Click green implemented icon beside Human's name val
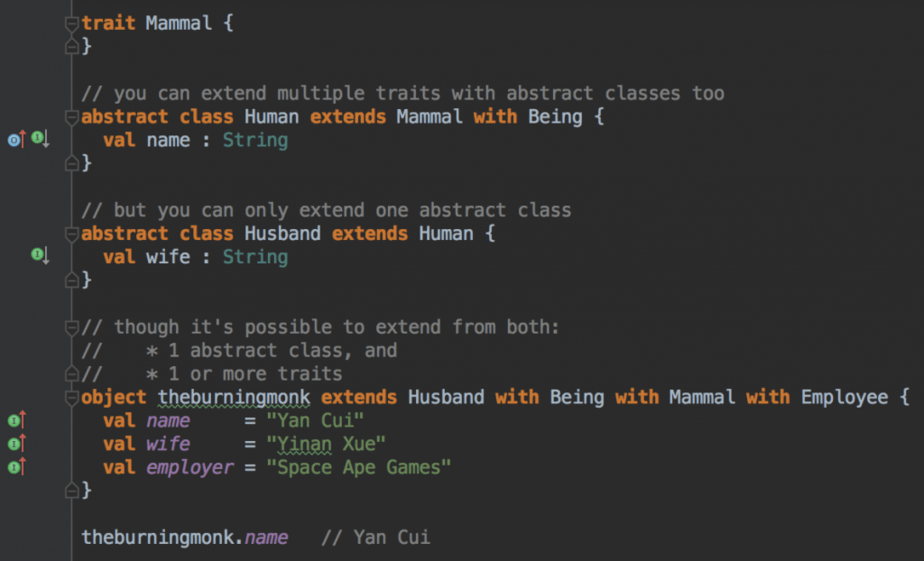This screenshot has height=561, width=924. [39, 139]
